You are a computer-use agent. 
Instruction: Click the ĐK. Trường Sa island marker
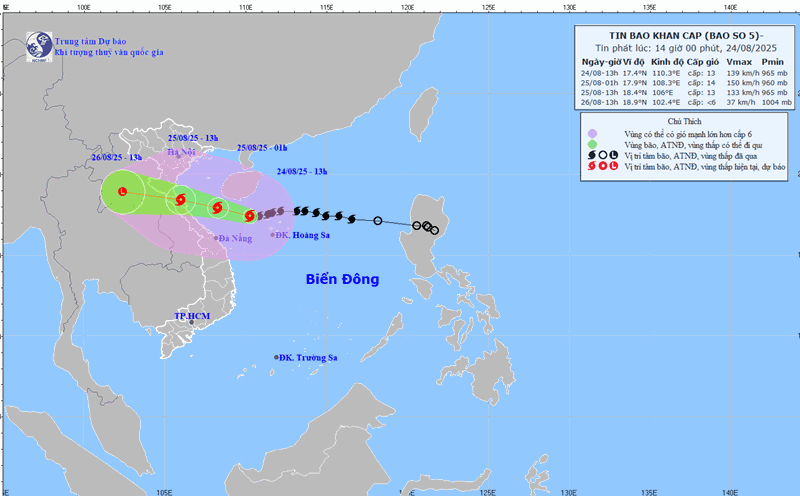pyautogui.click(x=277, y=358)
